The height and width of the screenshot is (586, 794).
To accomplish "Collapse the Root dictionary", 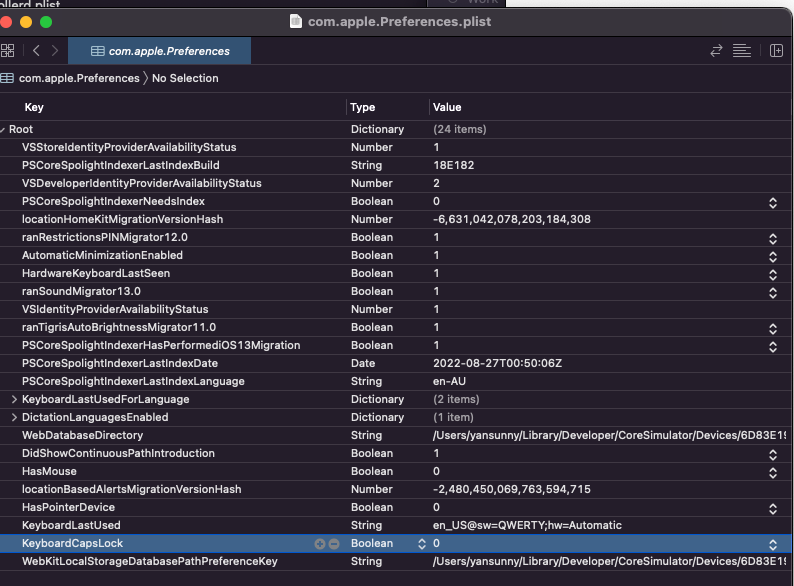I will (3, 130).
